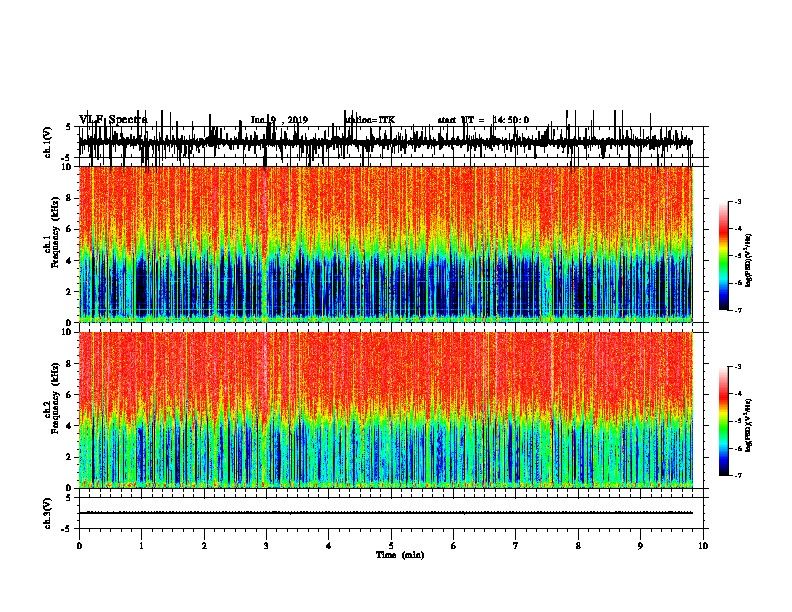Click time axis tick label 8

[578, 546]
